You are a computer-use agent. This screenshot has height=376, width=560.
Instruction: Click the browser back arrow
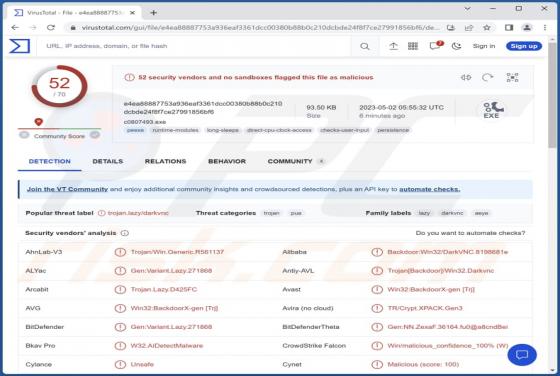[x=15, y=27]
